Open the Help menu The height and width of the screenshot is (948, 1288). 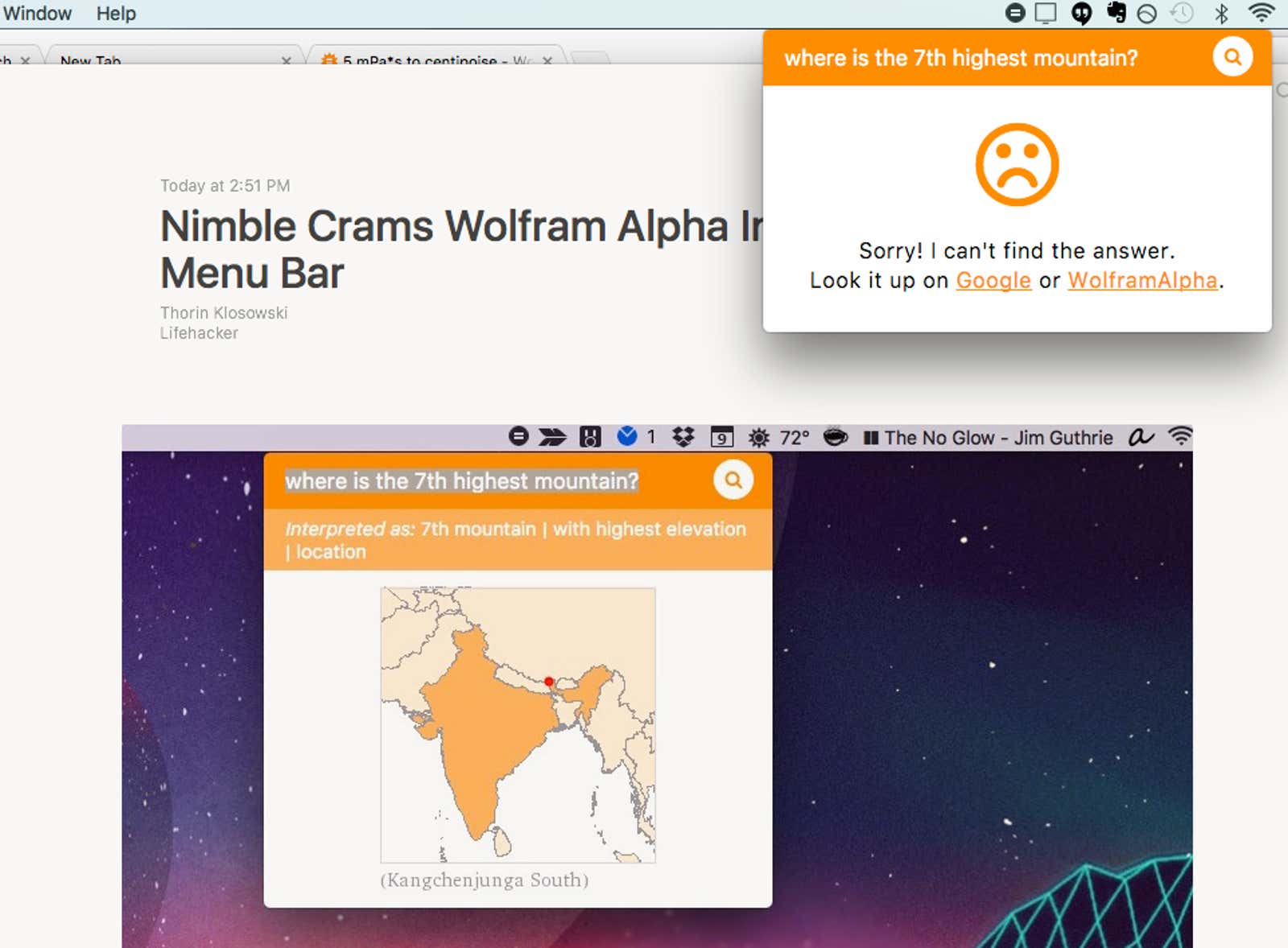[x=116, y=14]
